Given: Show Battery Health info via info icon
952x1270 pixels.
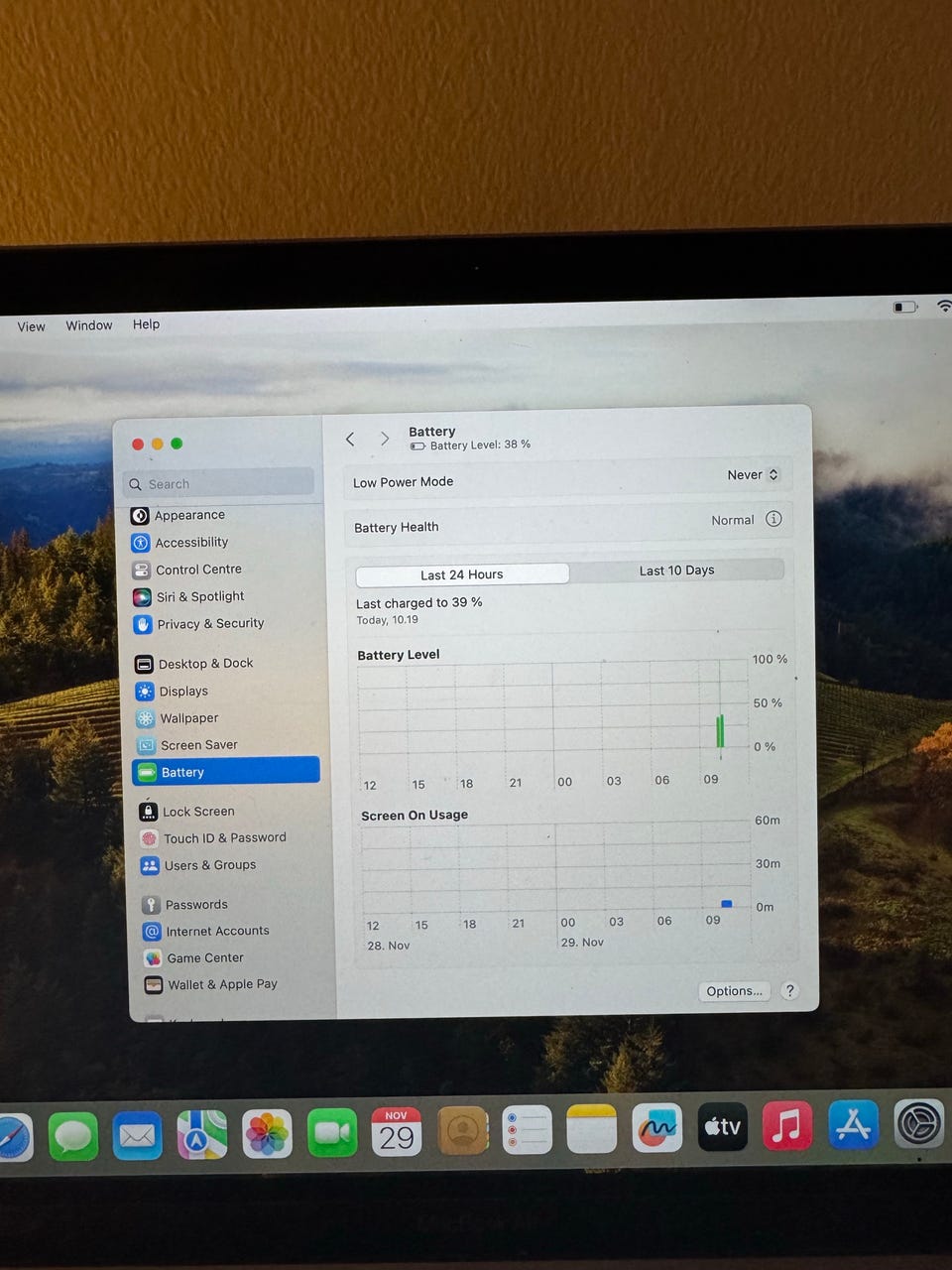Looking at the screenshot, I should (x=773, y=519).
